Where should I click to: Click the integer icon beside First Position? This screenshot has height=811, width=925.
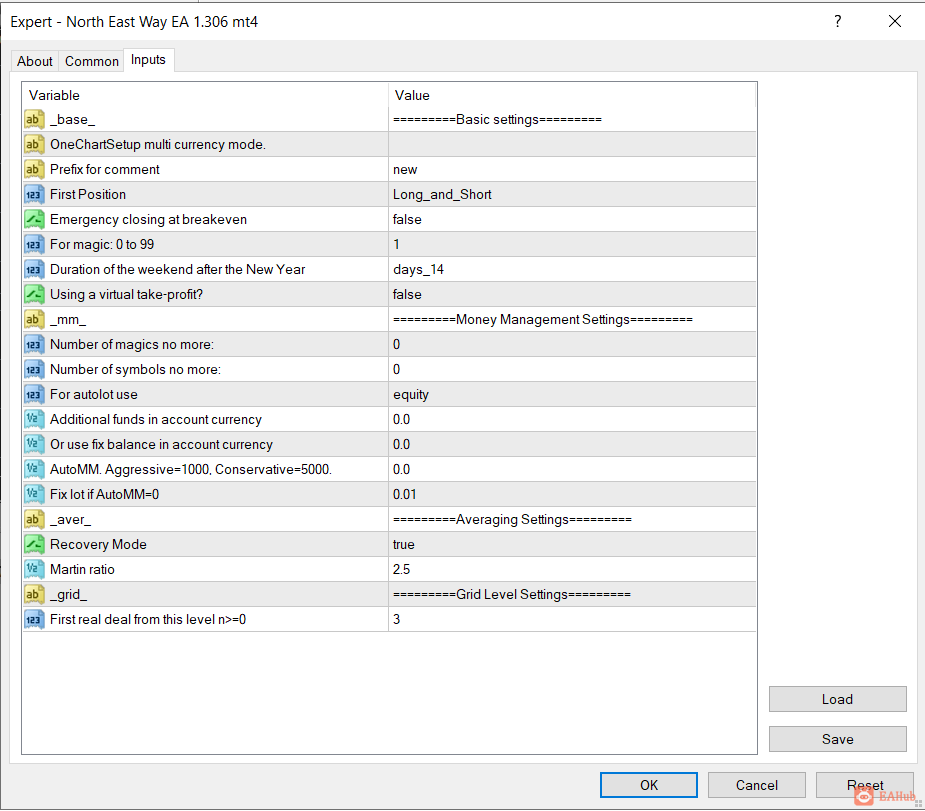34,195
